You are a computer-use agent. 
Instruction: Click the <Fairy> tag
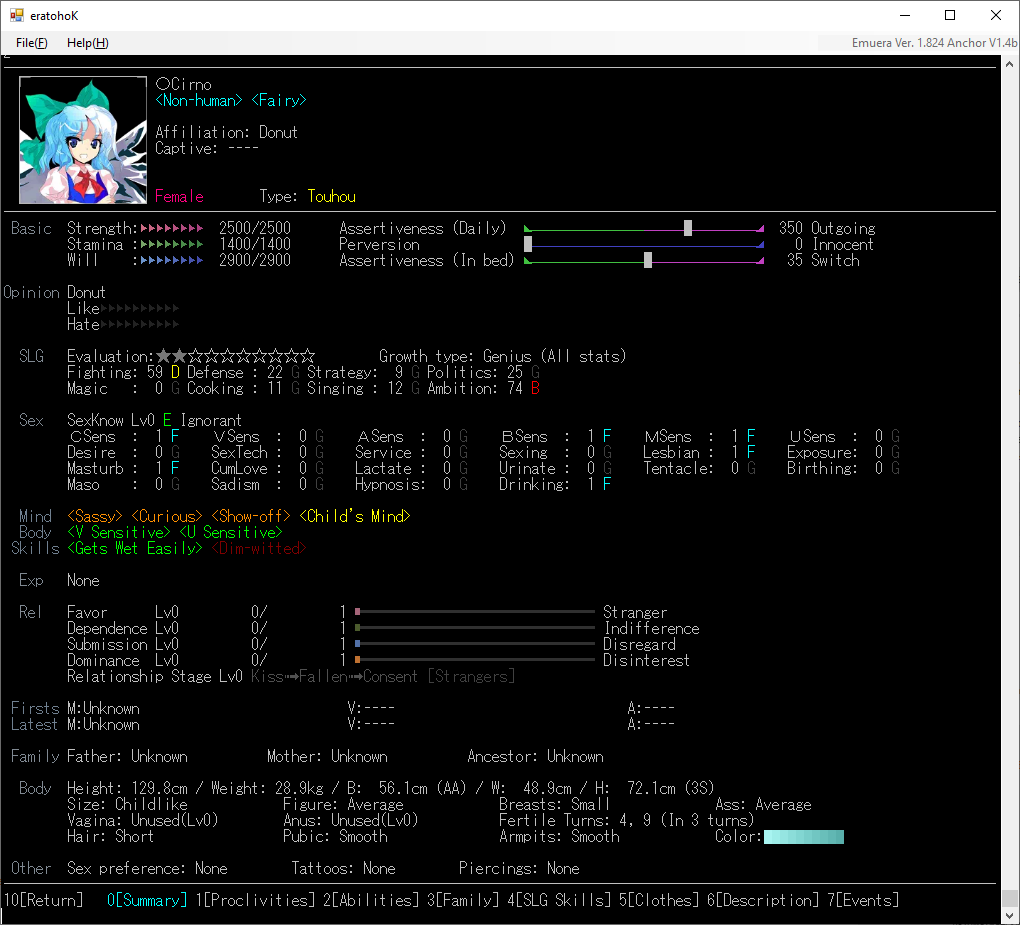click(279, 100)
